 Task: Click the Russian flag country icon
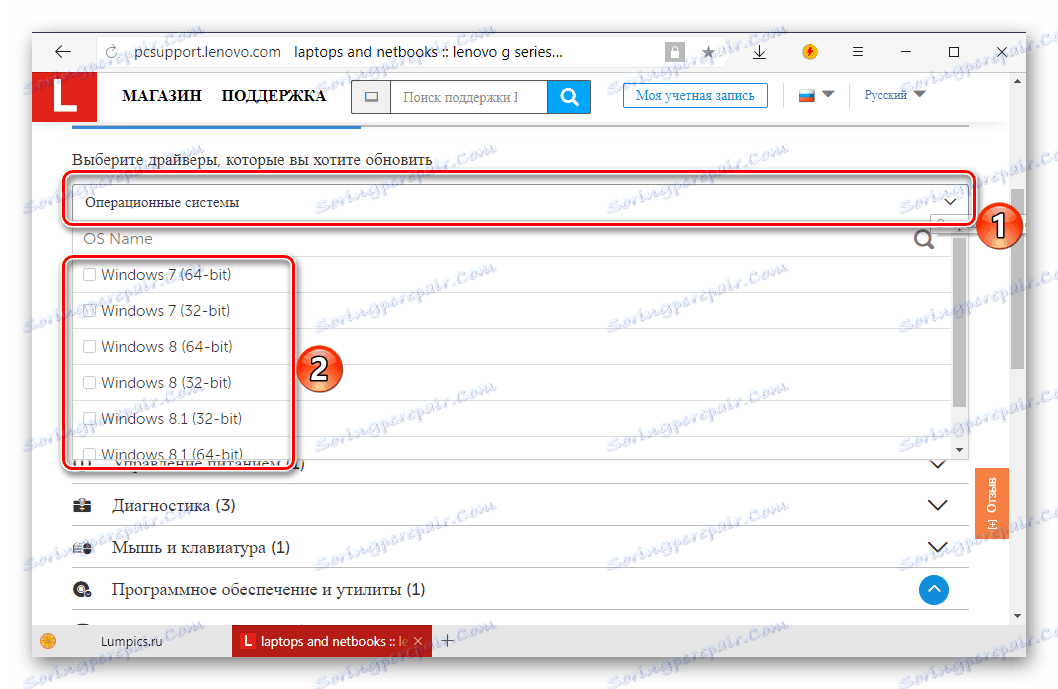click(x=806, y=96)
